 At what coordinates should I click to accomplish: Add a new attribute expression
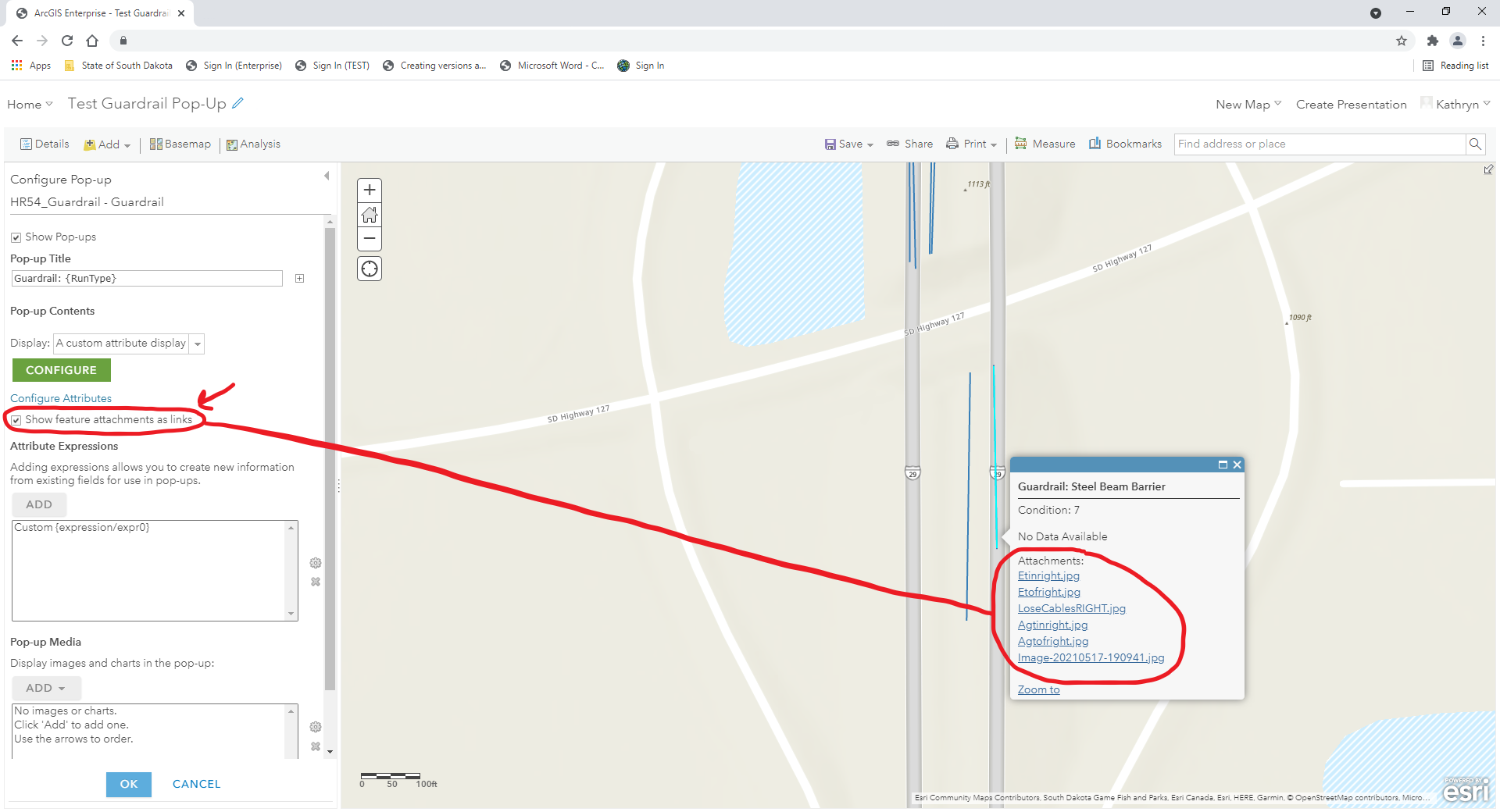coord(39,504)
